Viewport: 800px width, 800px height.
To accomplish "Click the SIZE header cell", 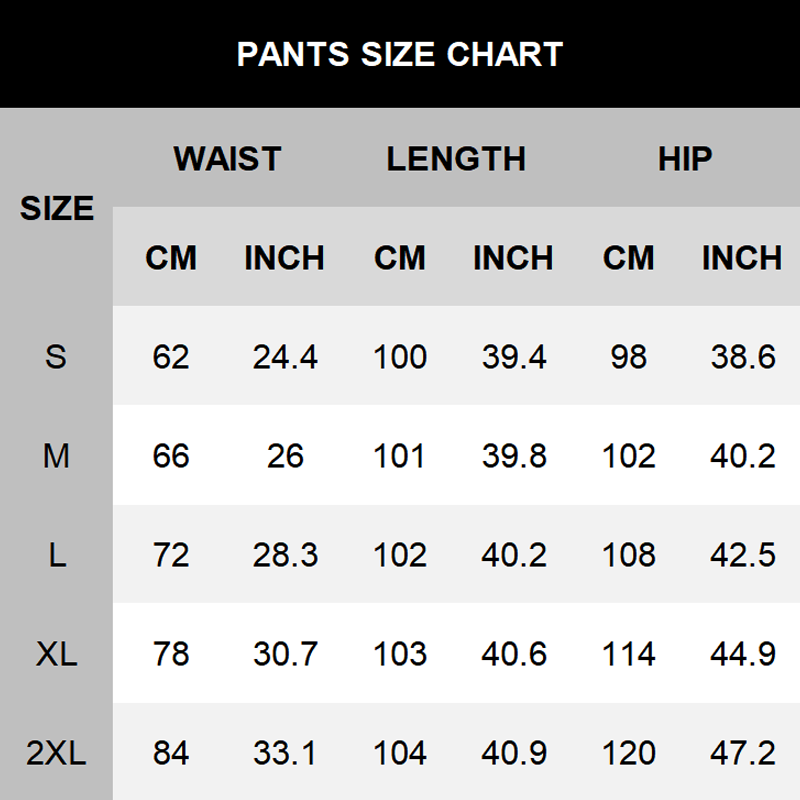I will pyautogui.click(x=57, y=209).
